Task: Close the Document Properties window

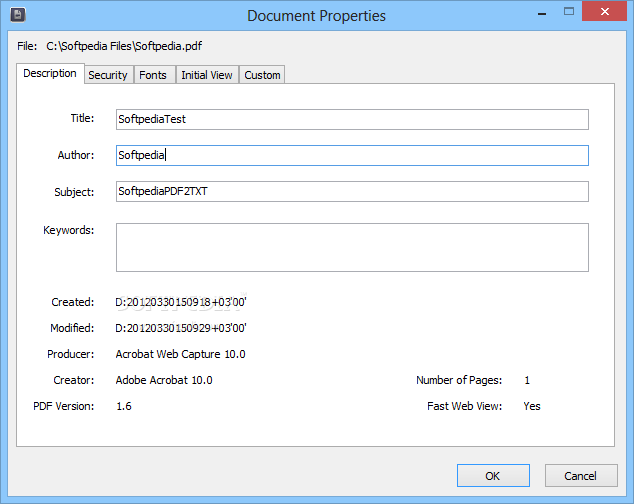Action: pyautogui.click(x=604, y=11)
